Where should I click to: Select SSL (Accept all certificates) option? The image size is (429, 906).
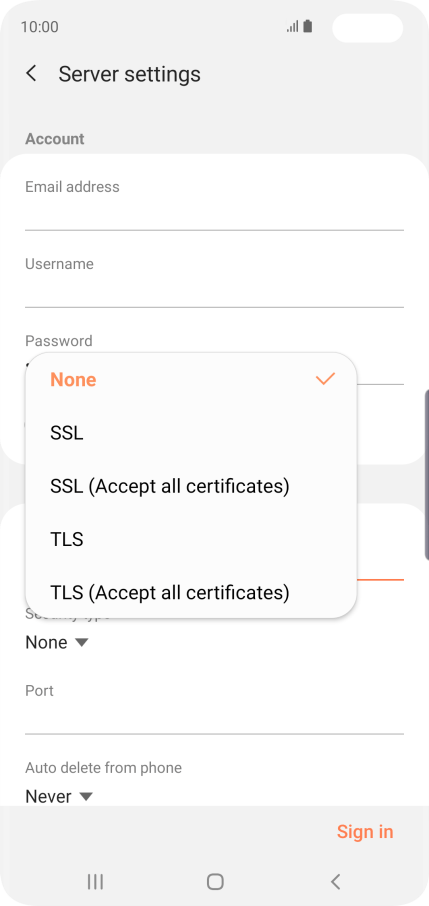point(191,487)
